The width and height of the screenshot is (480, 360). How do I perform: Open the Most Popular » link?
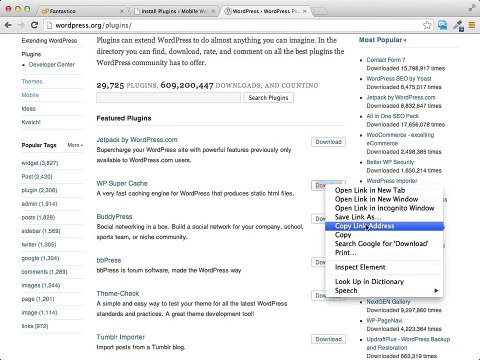pos(382,40)
